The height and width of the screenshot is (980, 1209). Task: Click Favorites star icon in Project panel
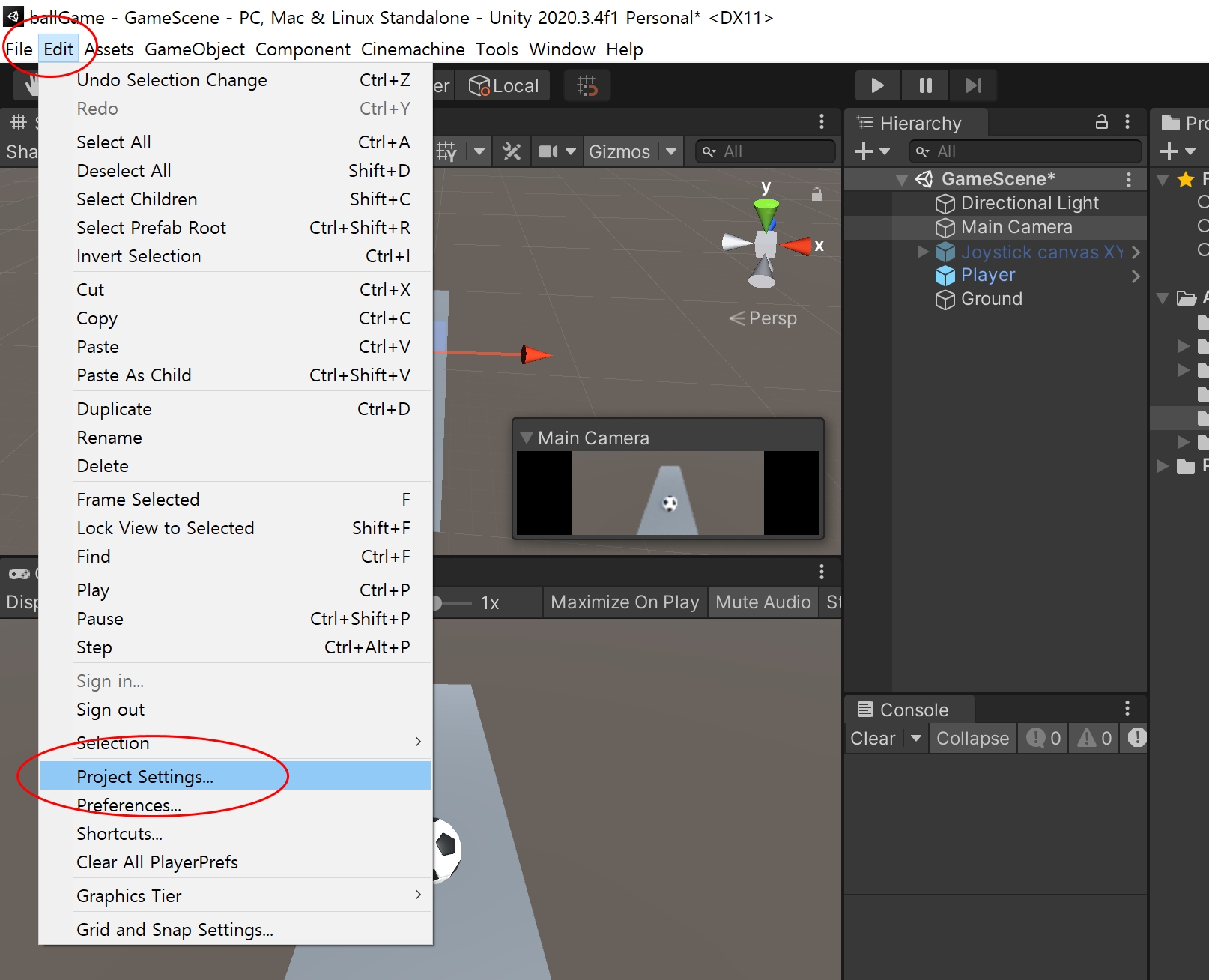[1186, 179]
